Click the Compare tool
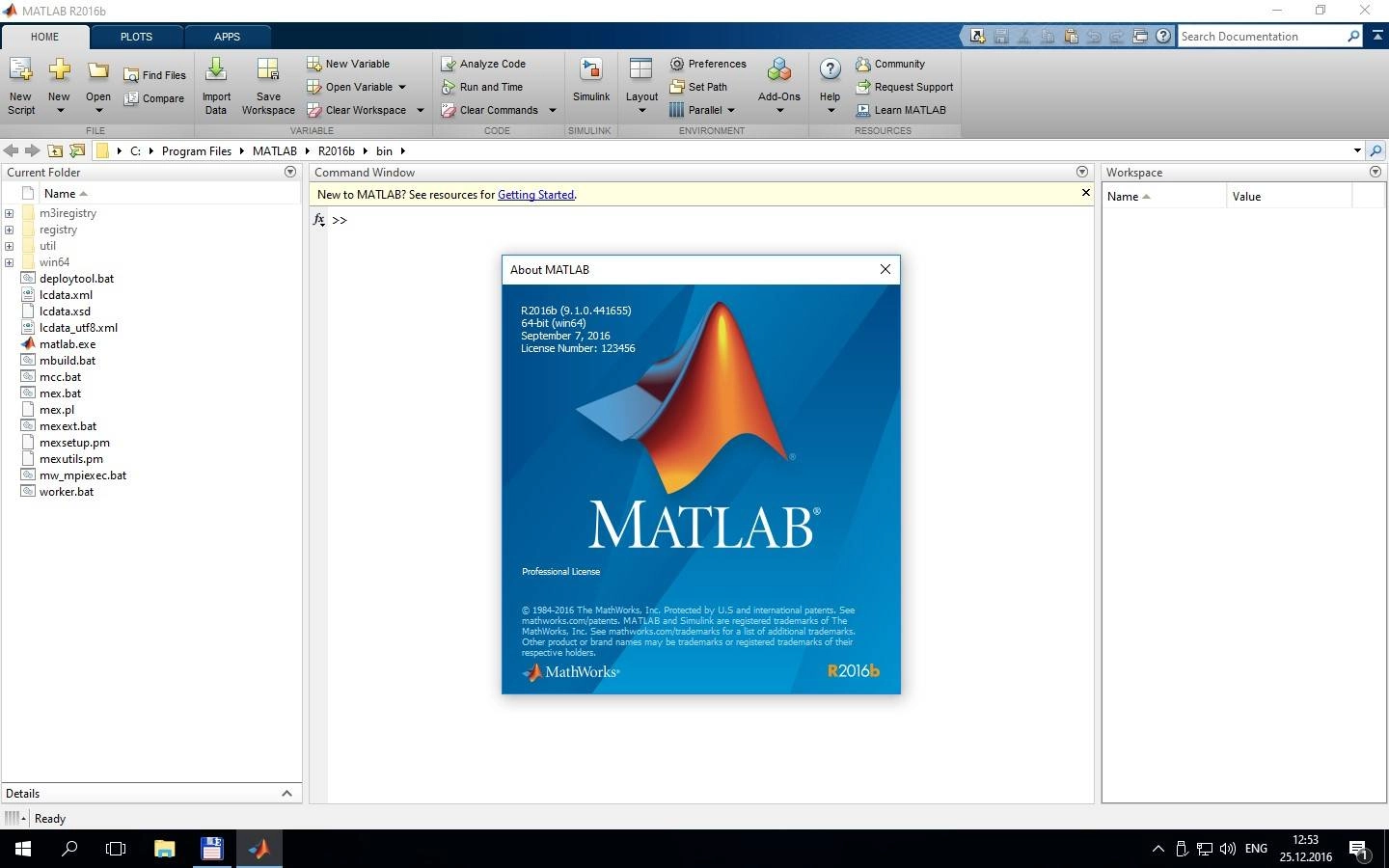1389x868 pixels. coord(154,98)
